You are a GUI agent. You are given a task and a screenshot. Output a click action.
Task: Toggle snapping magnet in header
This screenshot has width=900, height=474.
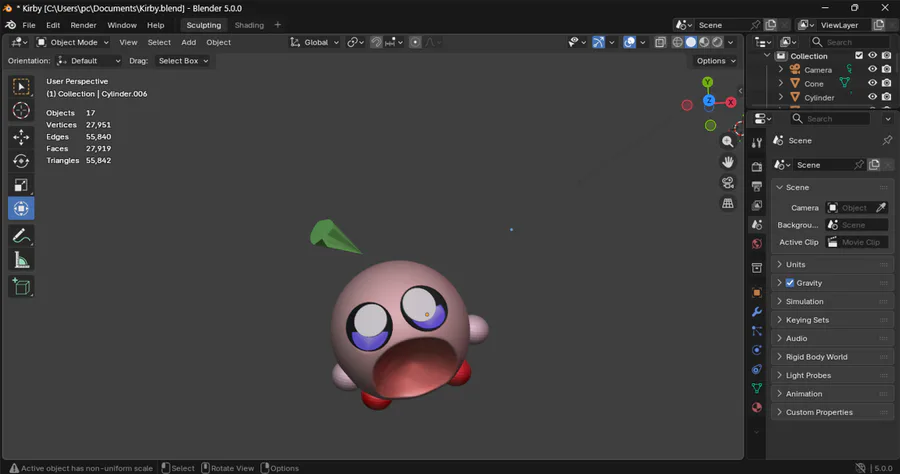376,42
